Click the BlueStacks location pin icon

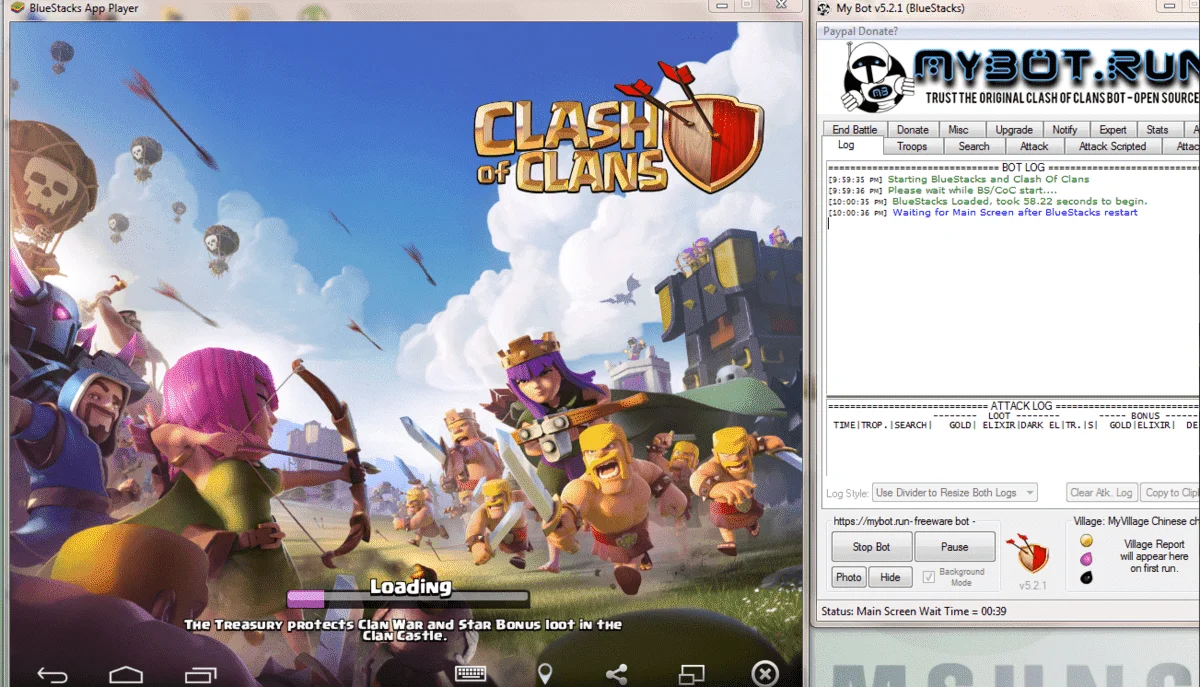[x=545, y=674]
